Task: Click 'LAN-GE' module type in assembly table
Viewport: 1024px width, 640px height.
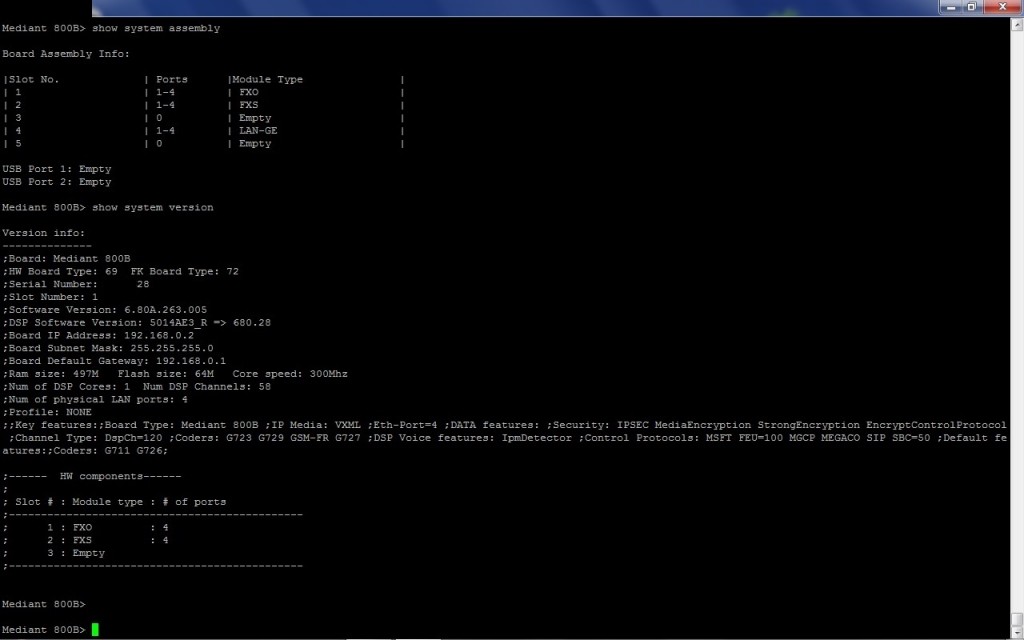Action: (x=258, y=131)
